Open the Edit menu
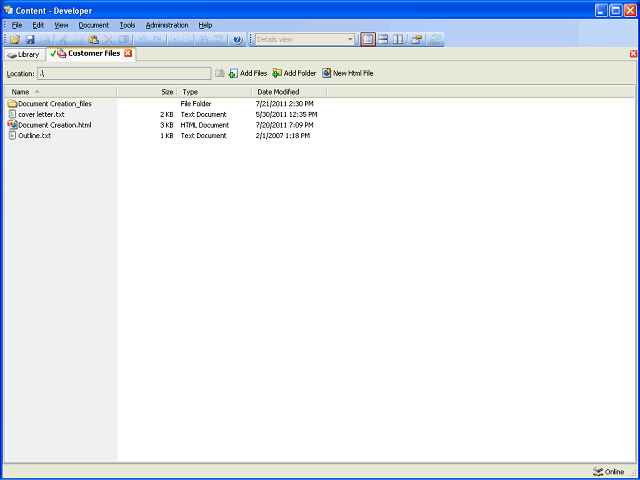 click(x=38, y=25)
